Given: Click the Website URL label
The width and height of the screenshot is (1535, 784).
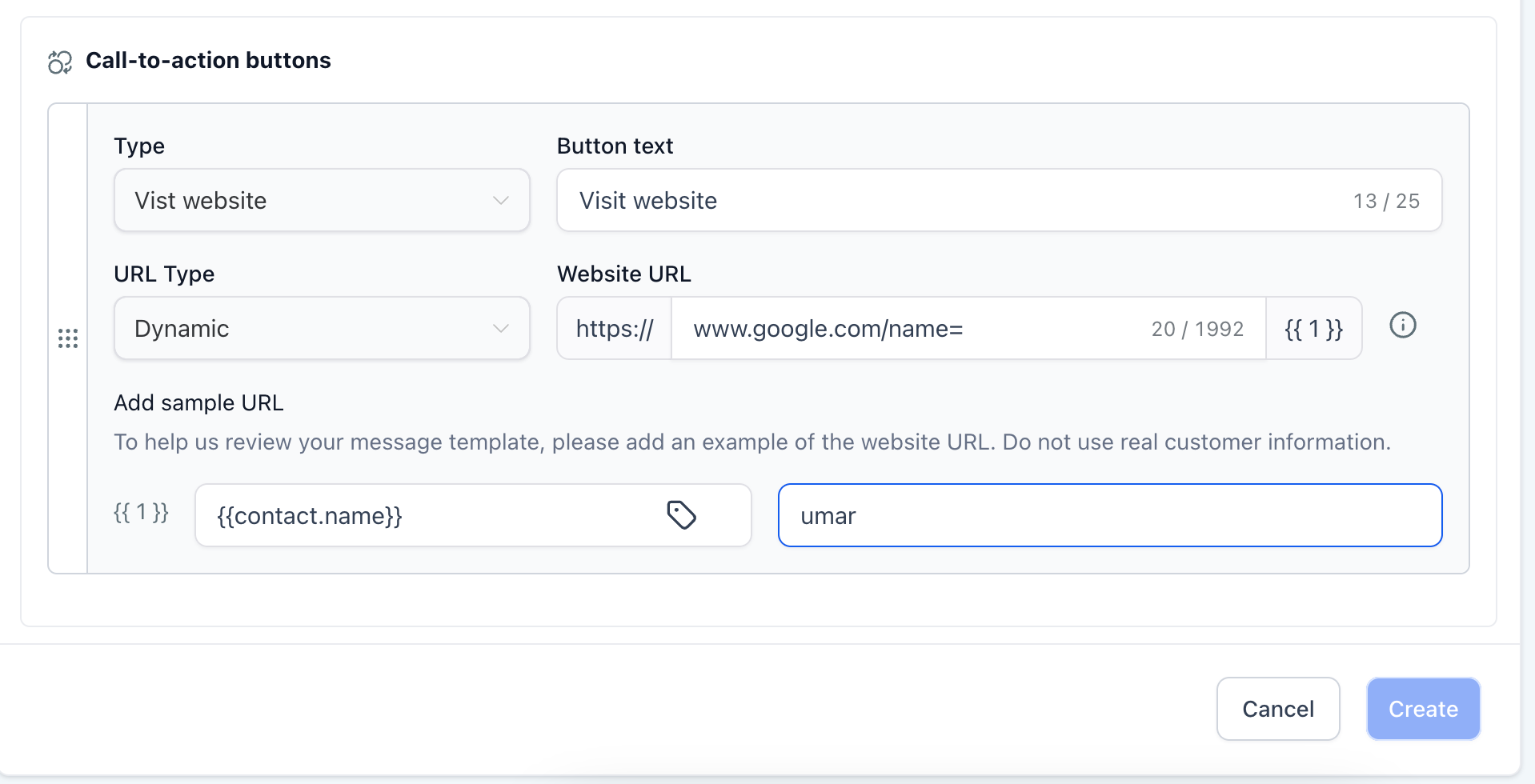Looking at the screenshot, I should (623, 274).
